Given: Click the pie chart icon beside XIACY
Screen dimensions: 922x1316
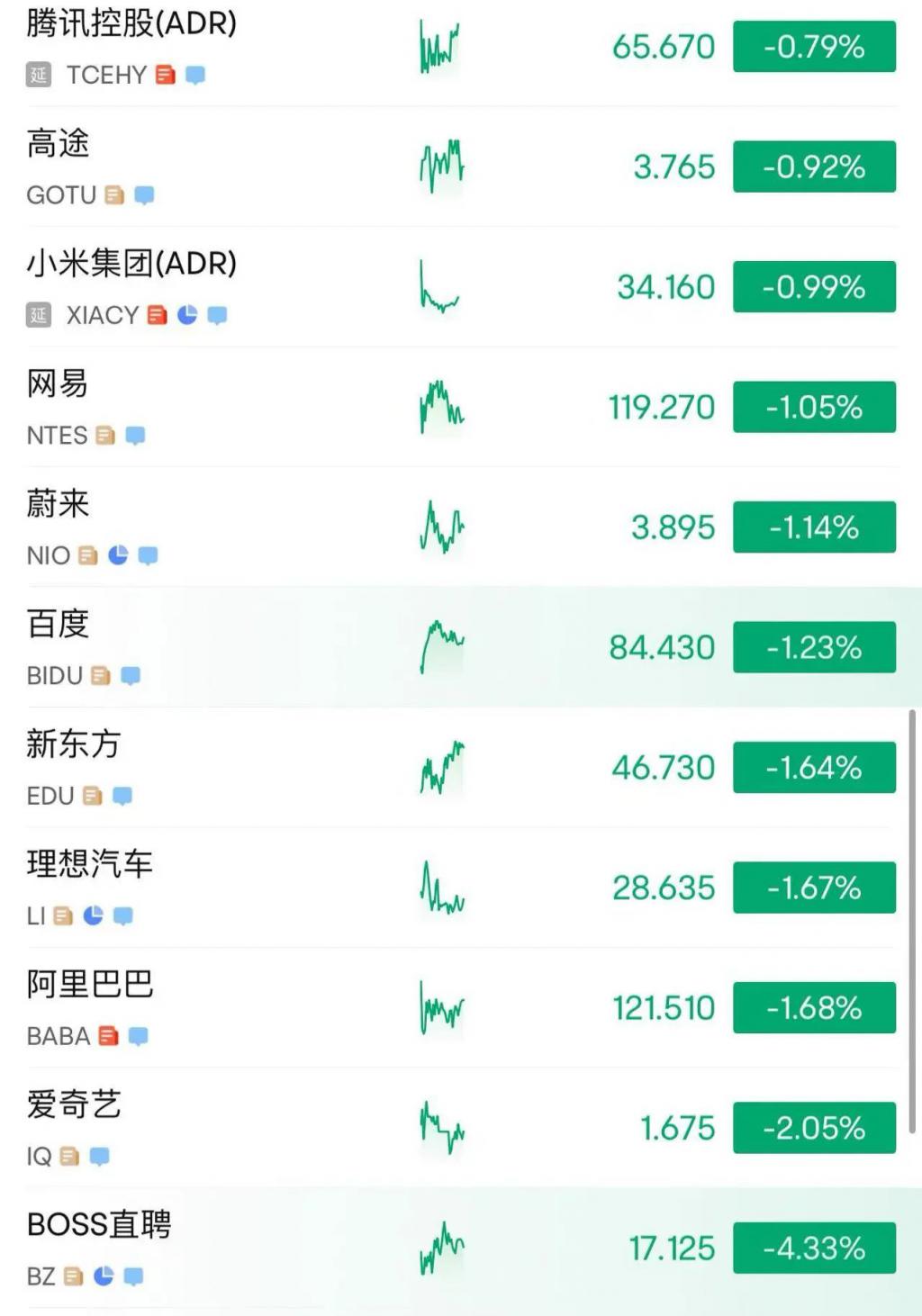Looking at the screenshot, I should (x=187, y=315).
